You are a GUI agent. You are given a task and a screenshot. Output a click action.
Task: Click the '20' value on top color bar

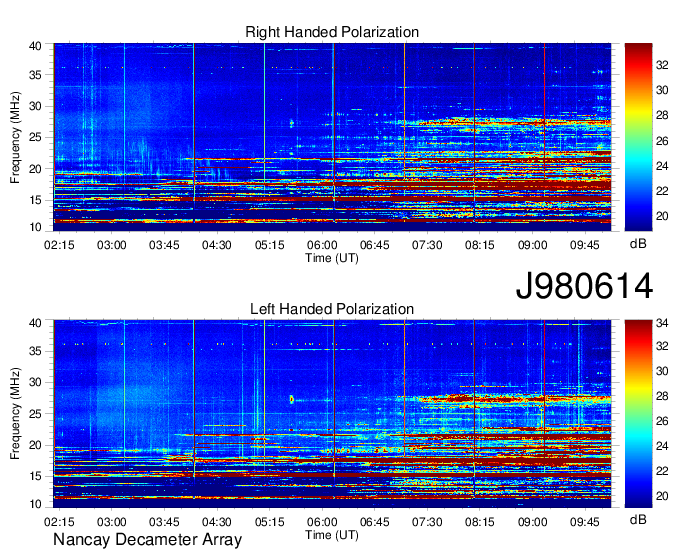[662, 216]
